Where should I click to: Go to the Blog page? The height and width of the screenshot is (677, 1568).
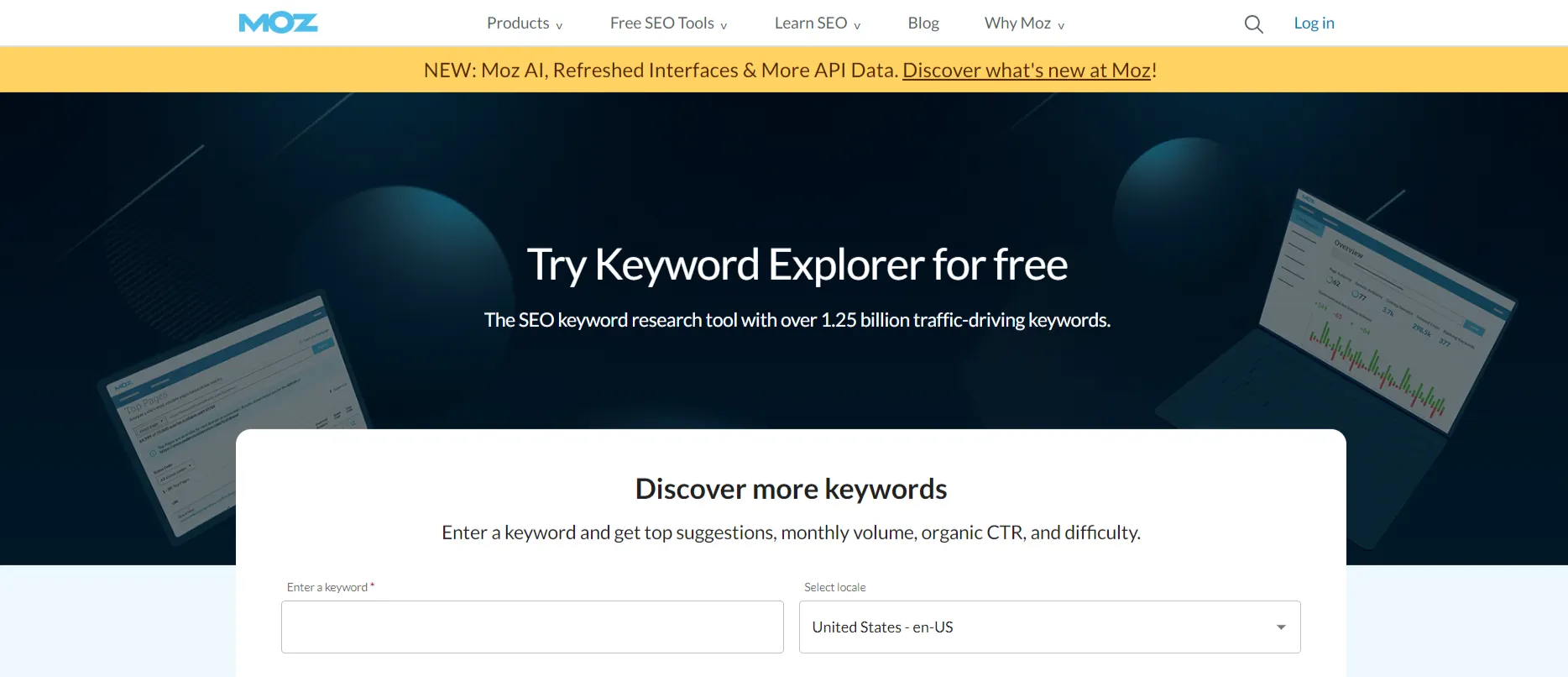(923, 24)
